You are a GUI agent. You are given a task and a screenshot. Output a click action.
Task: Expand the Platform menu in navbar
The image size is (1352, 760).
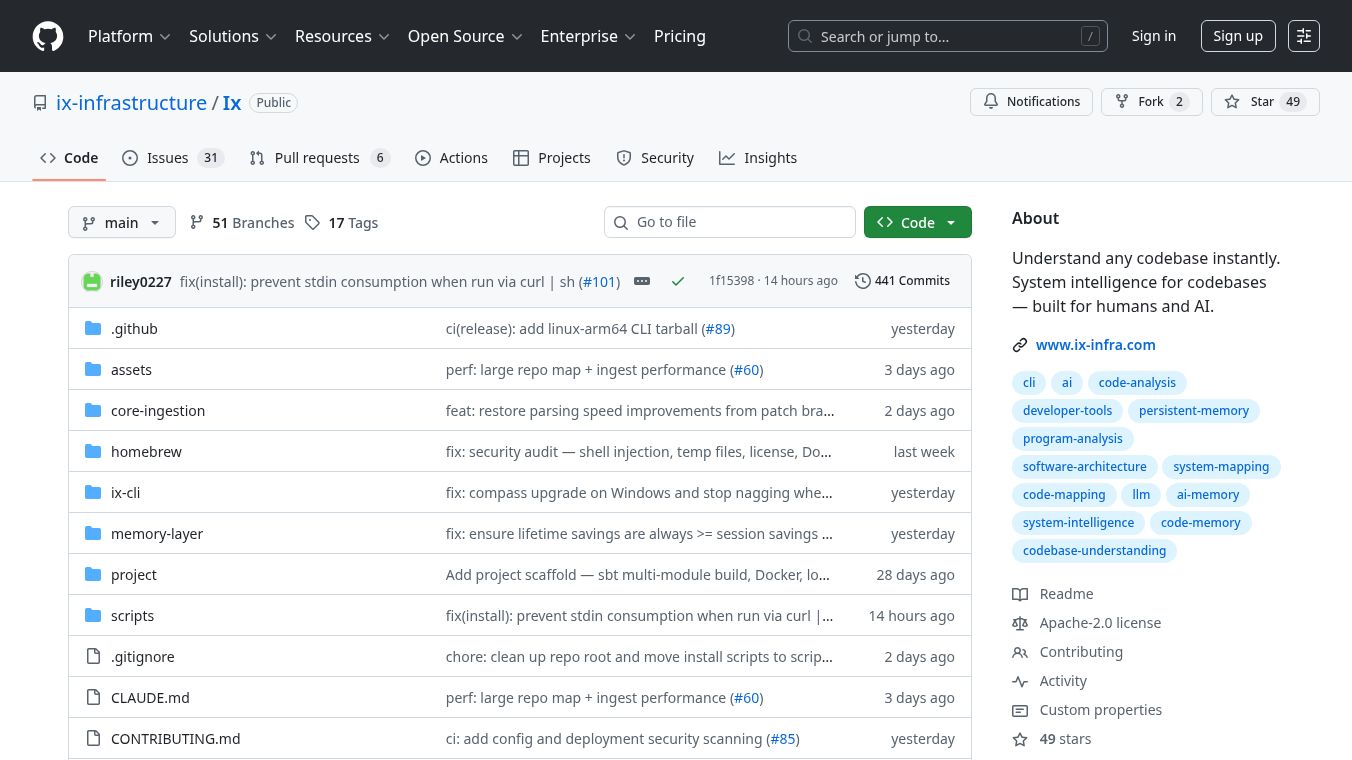[x=130, y=36]
